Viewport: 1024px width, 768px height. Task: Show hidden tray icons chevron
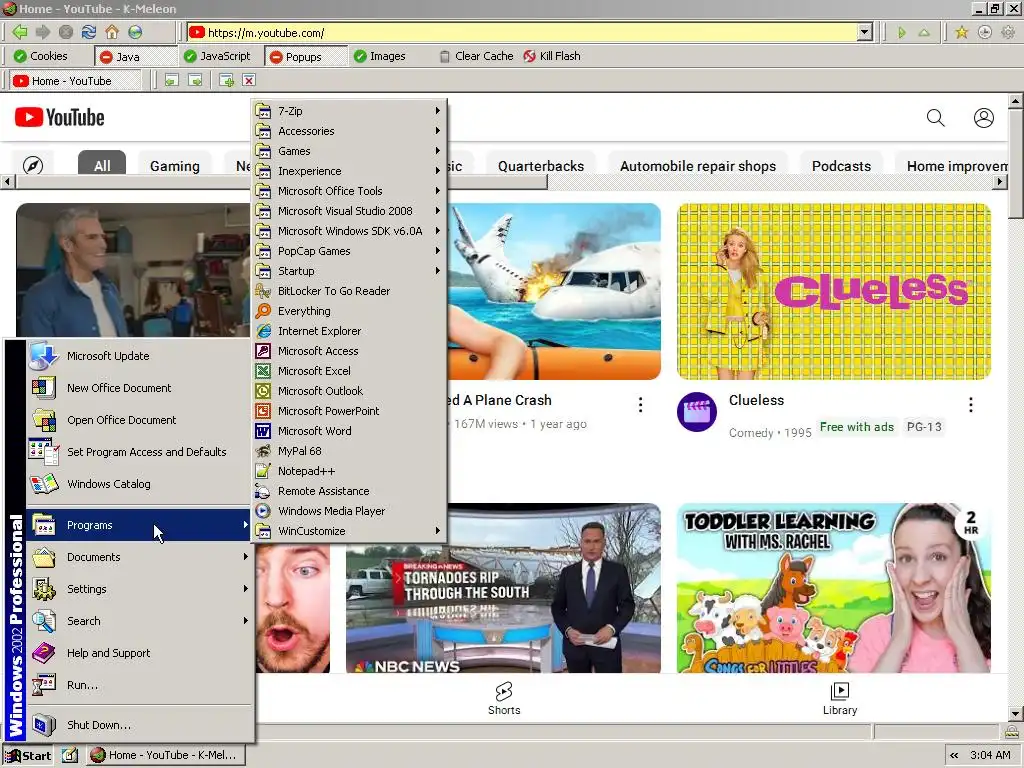pyautogui.click(x=954, y=756)
